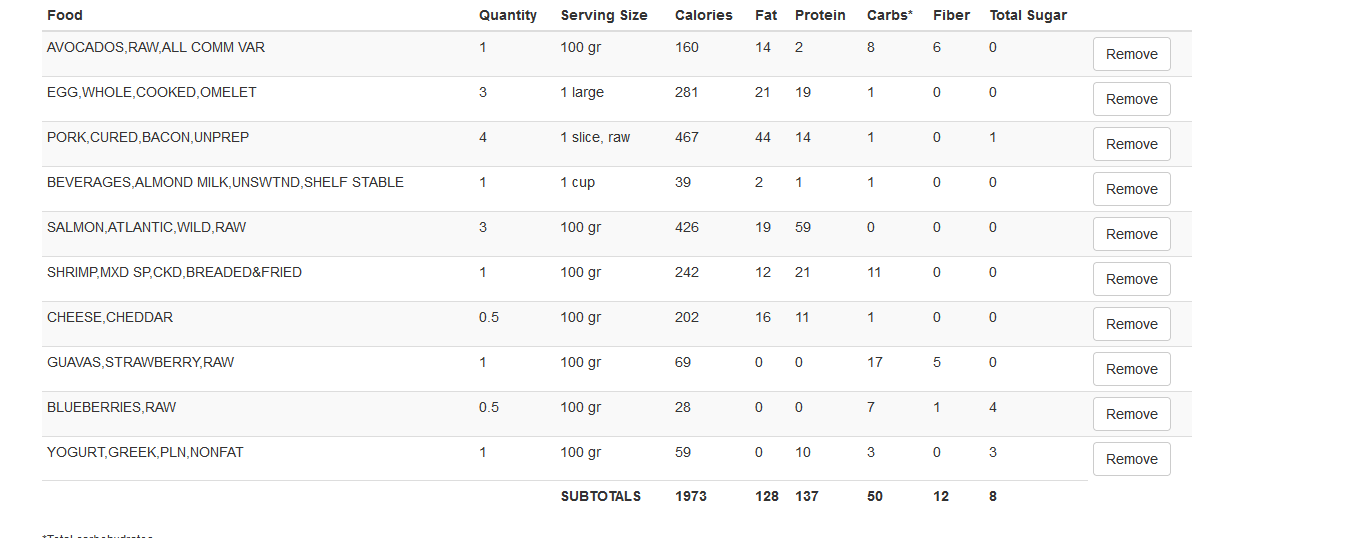
Task: Remove the pork bacon entry
Action: point(1131,144)
